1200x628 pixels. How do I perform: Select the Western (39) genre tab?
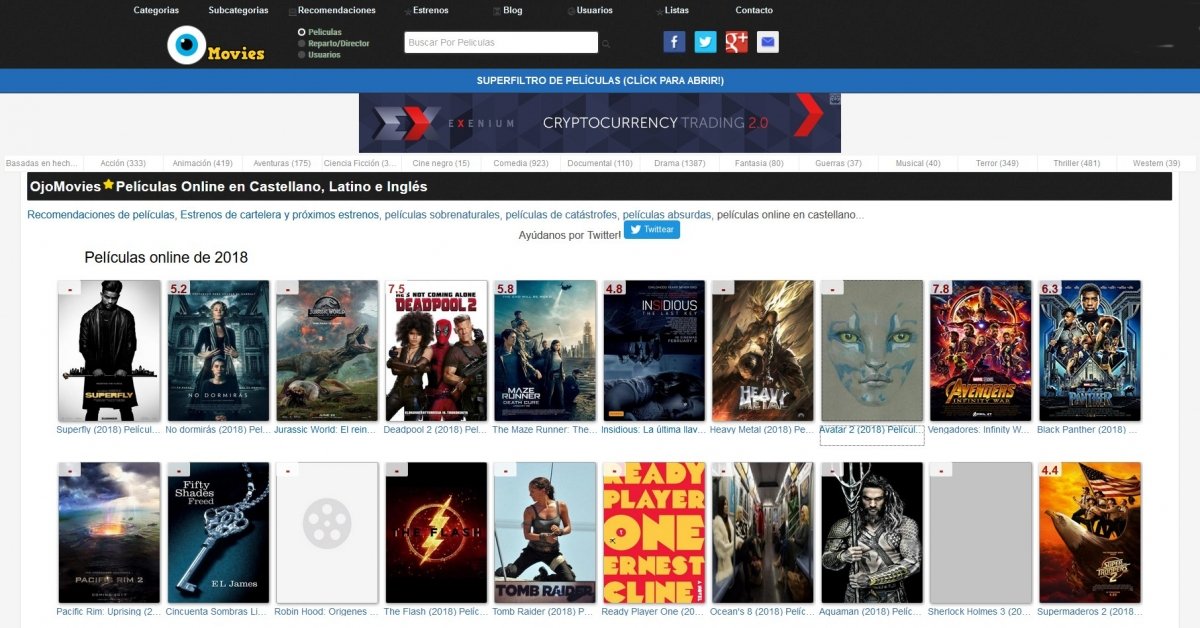coord(1156,163)
